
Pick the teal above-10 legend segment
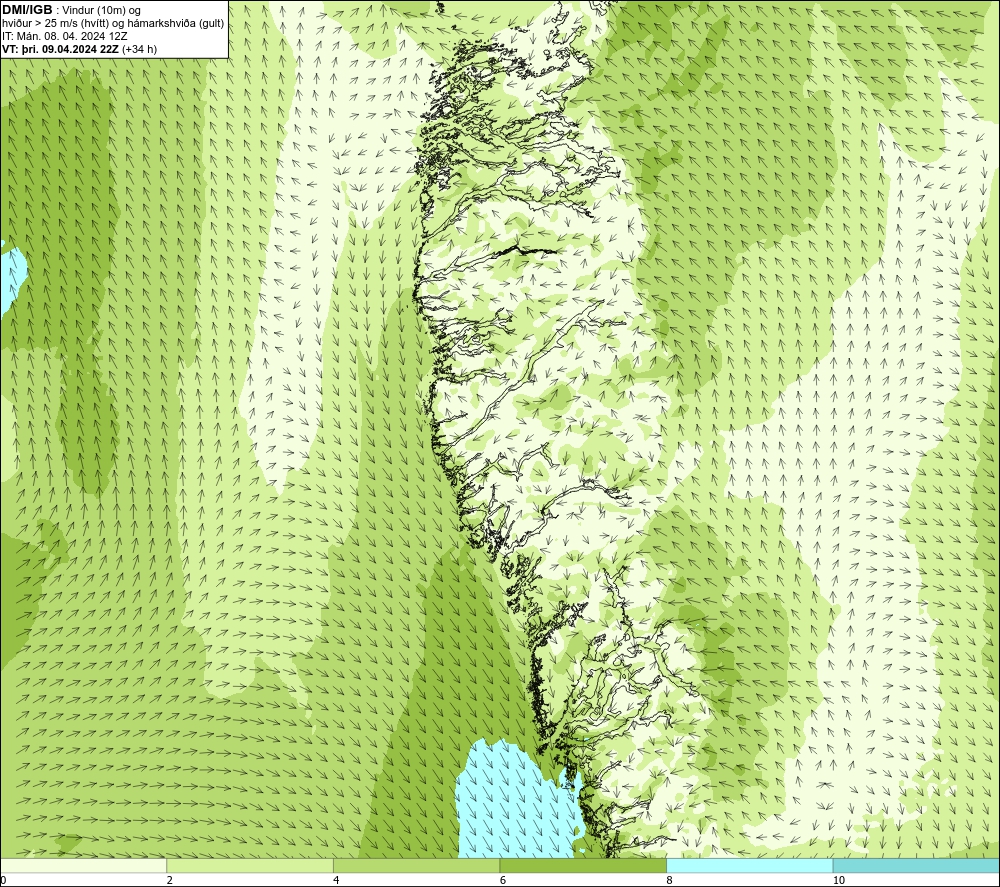click(916, 865)
